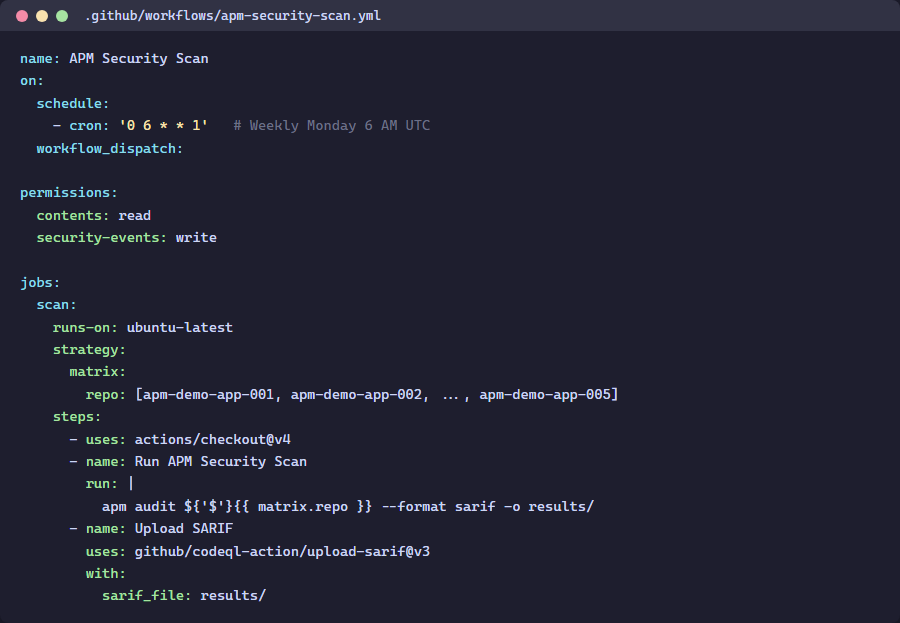Click 'ubuntu-latest' runner value
Screen dimensions: 900x623
(180, 327)
